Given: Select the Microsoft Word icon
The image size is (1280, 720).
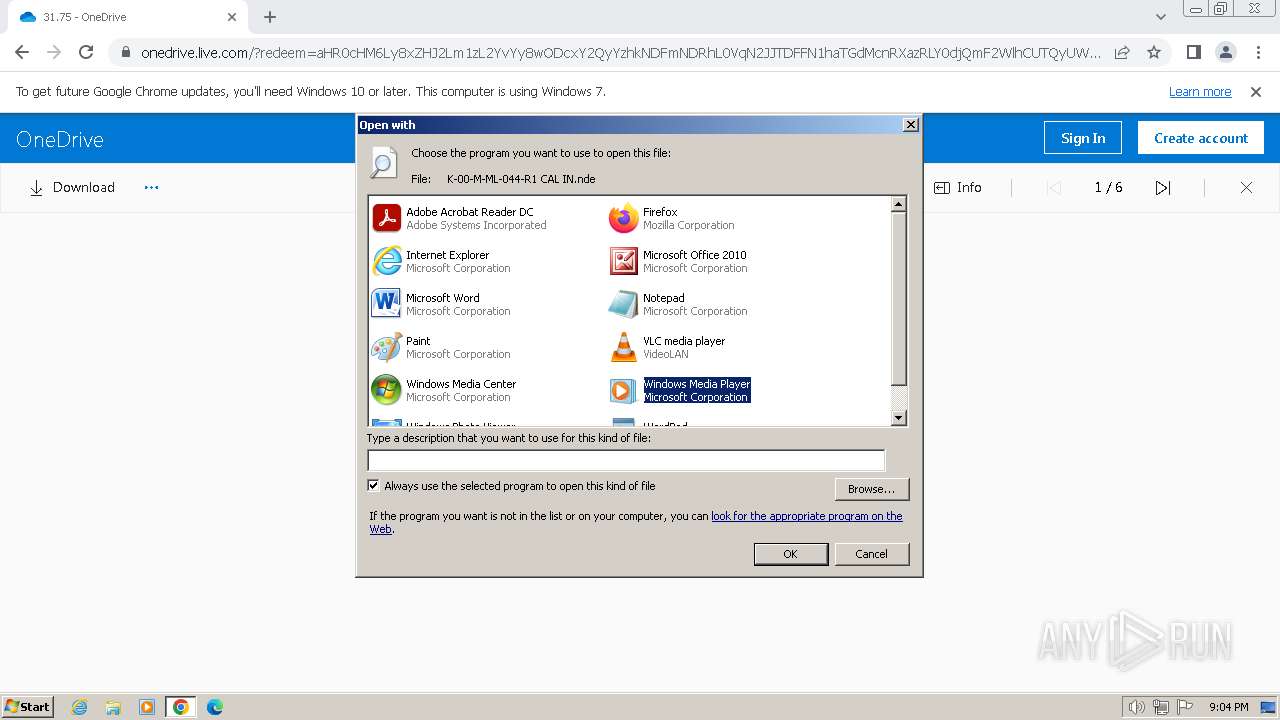Looking at the screenshot, I should pos(386,304).
